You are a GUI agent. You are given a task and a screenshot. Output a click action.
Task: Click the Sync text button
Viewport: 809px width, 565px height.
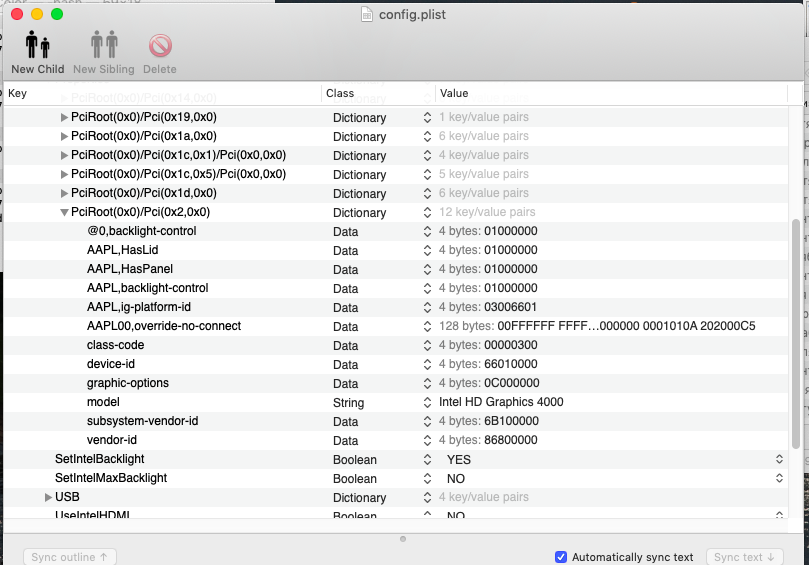[x=745, y=557]
